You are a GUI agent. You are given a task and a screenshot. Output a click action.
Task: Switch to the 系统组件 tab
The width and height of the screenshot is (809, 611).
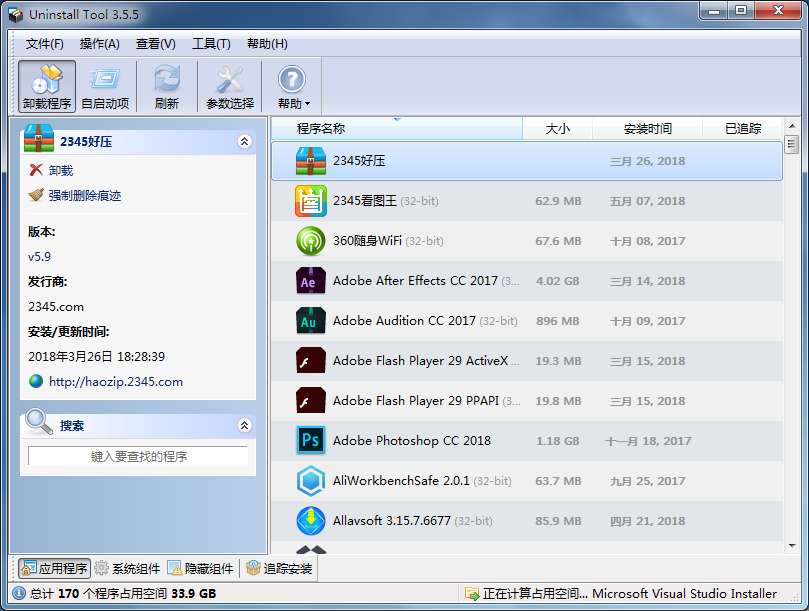127,568
